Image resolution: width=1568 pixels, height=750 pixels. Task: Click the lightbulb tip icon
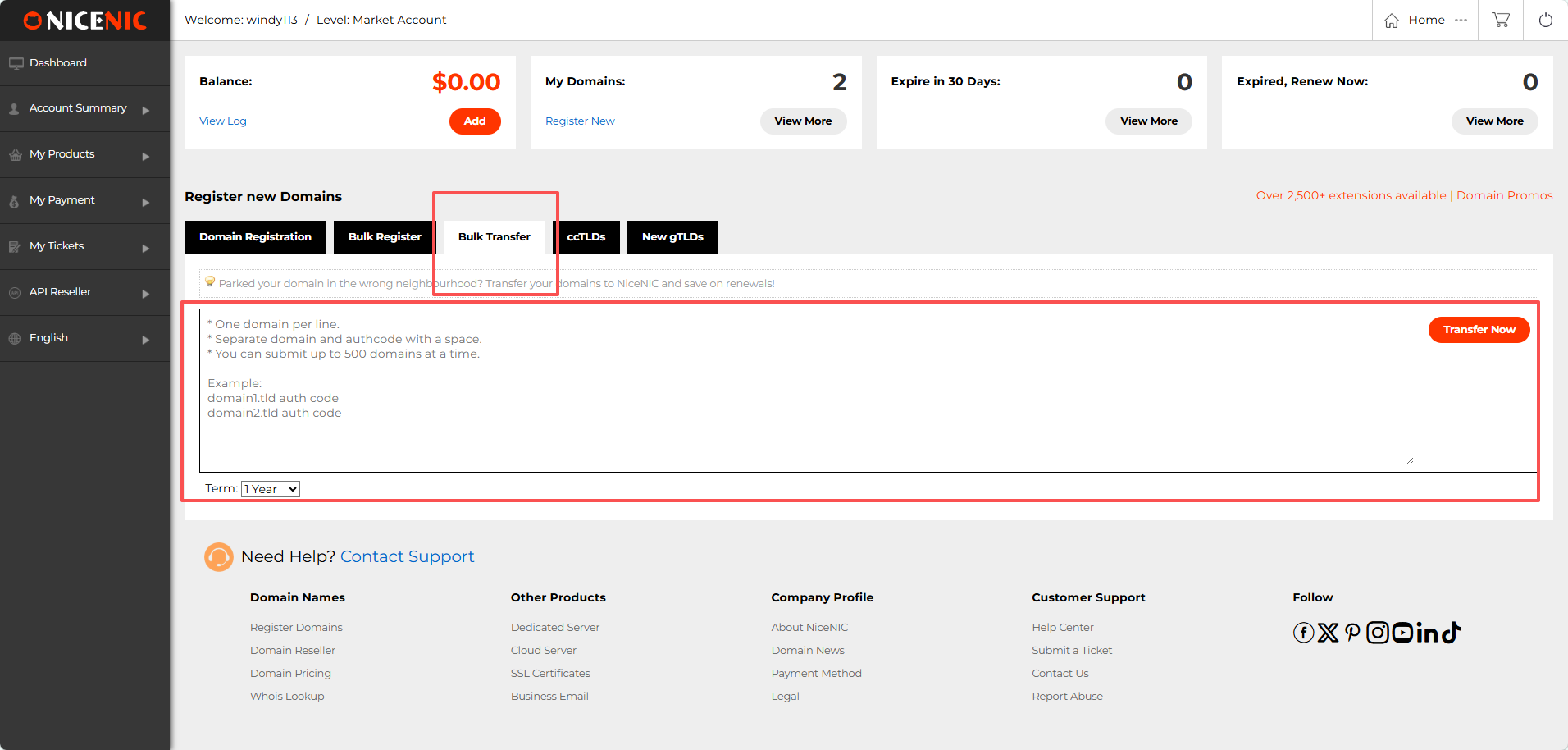click(x=210, y=281)
